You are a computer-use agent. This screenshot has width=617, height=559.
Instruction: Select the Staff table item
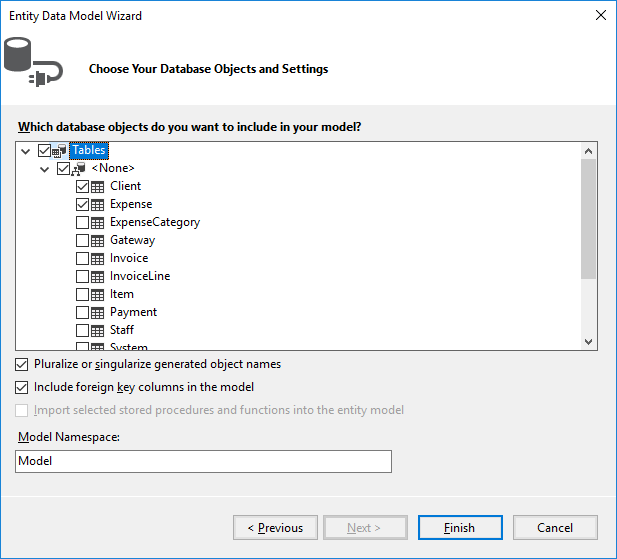[x=121, y=330]
